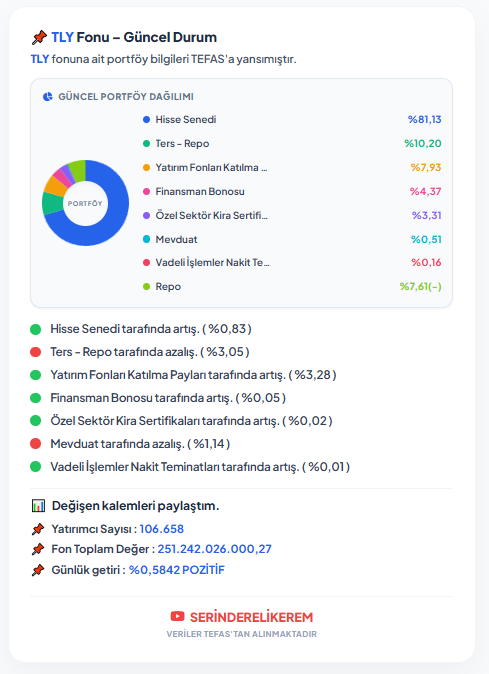Screen dimensions: 489x674
Task: Click the %3,31 percentage value
Action: click(427, 215)
